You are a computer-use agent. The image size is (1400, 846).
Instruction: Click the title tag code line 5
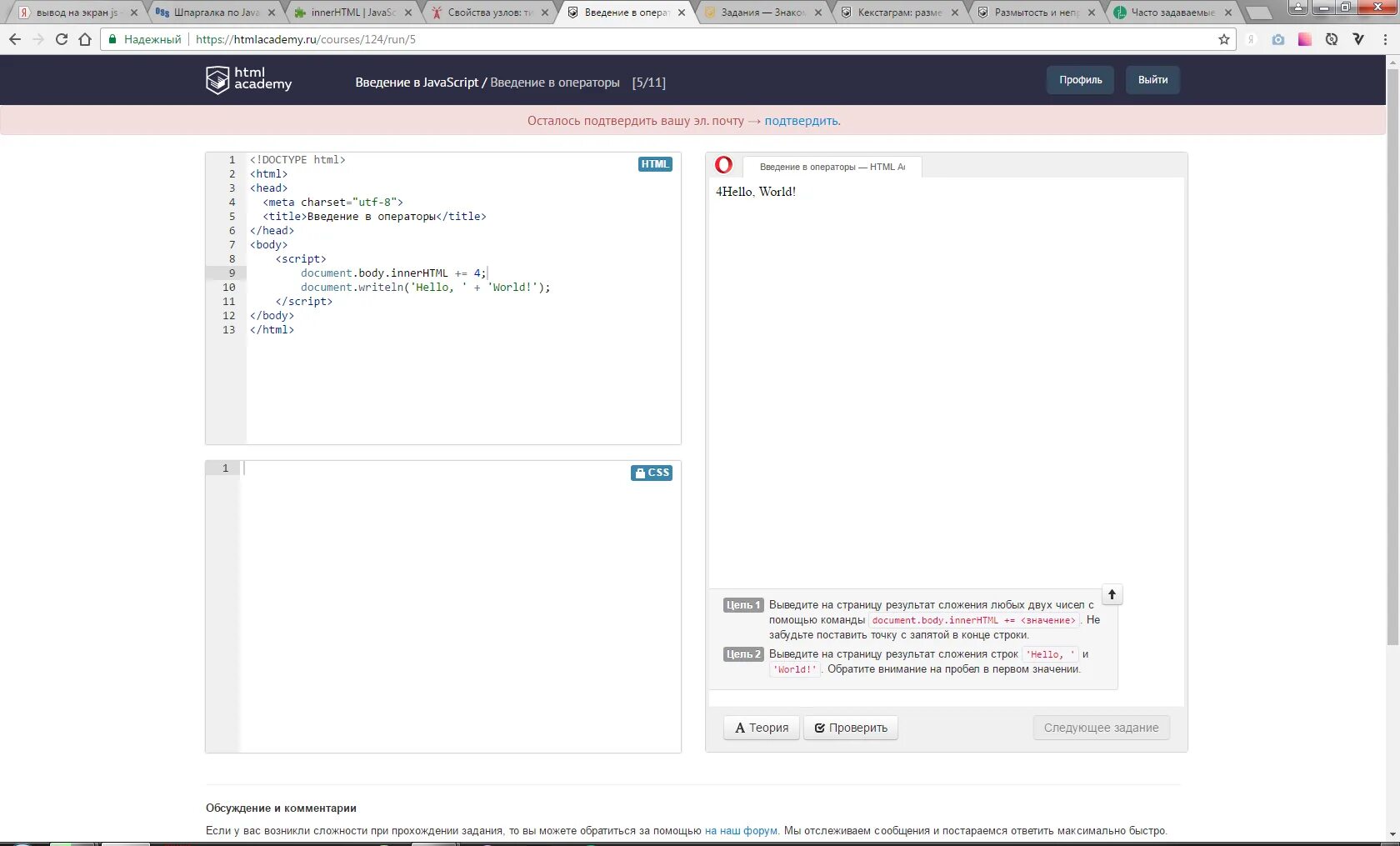tap(374, 217)
